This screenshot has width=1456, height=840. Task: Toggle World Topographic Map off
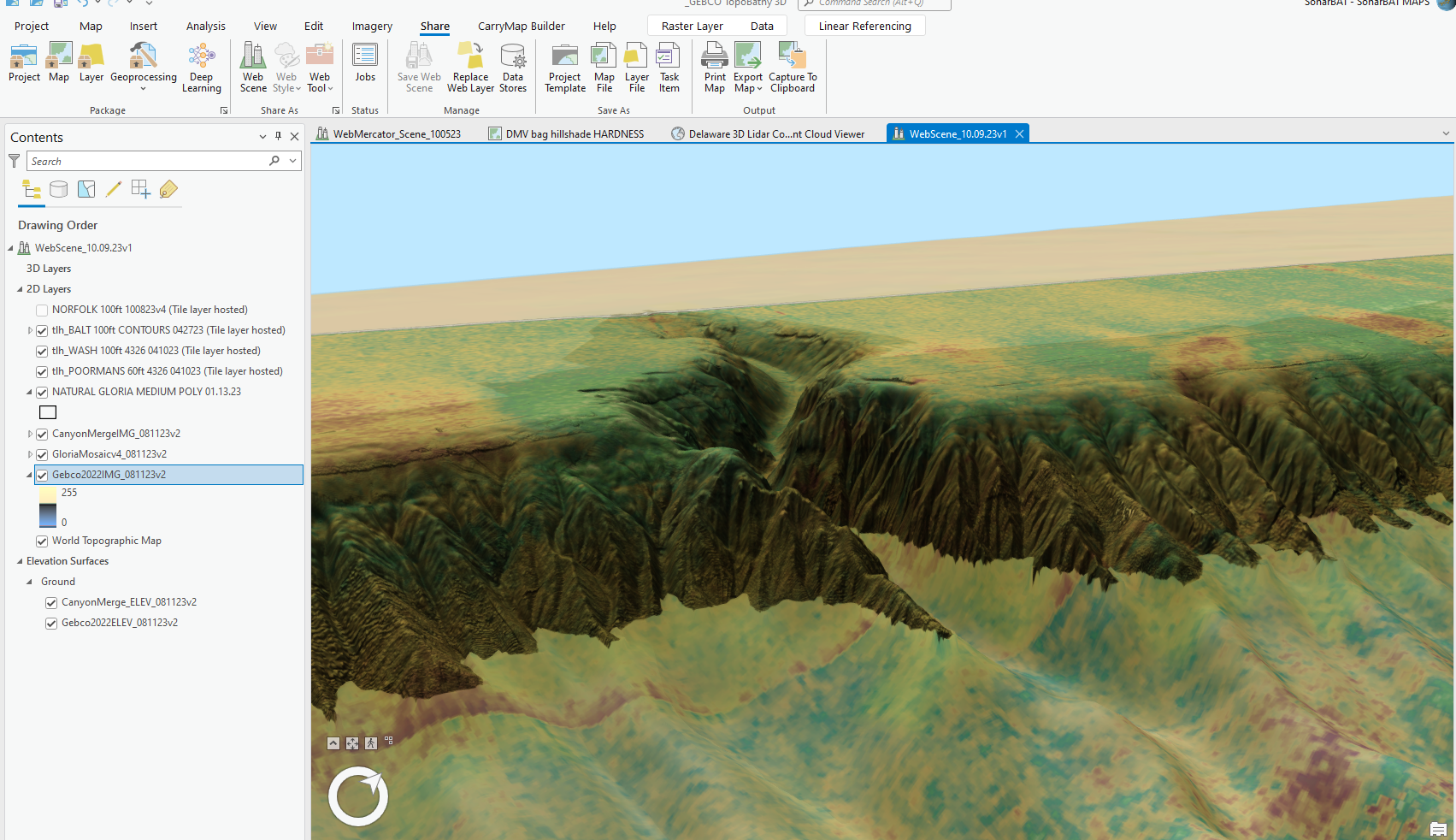point(41,541)
